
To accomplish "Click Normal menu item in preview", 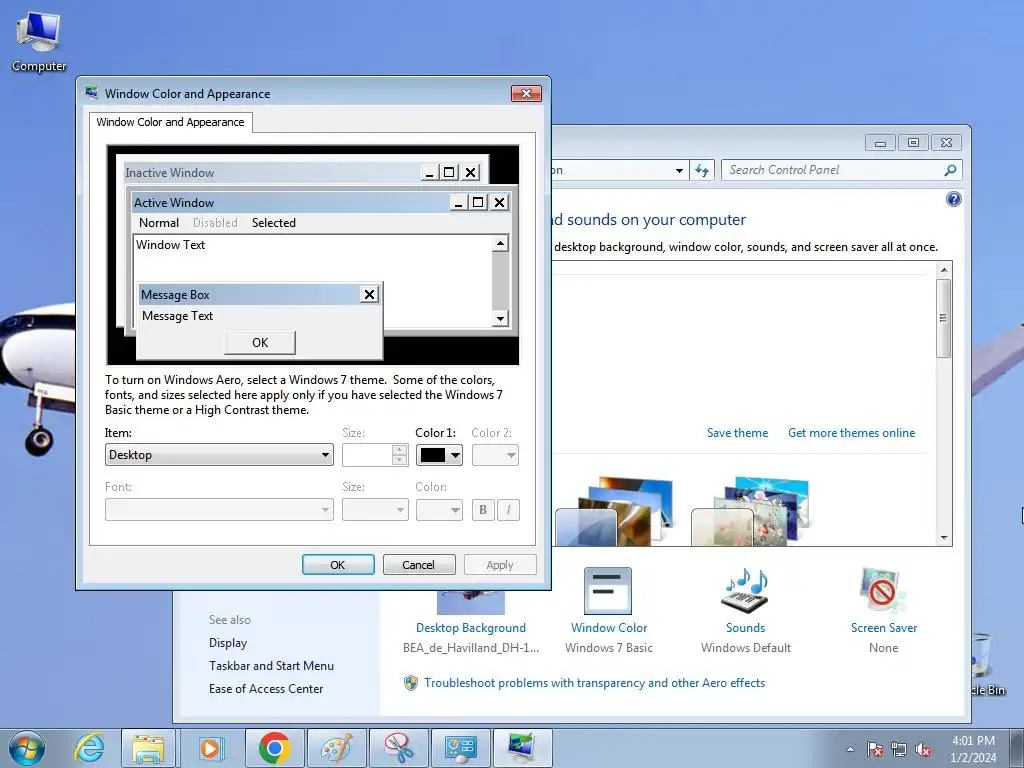I will [x=159, y=223].
